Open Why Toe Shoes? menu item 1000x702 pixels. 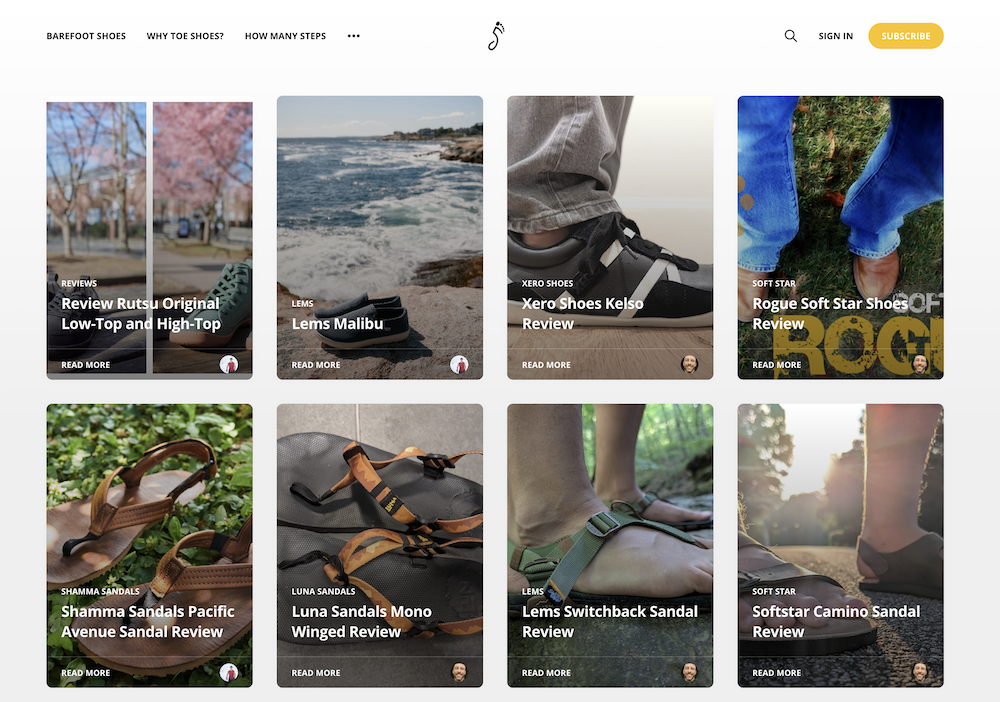(x=185, y=36)
